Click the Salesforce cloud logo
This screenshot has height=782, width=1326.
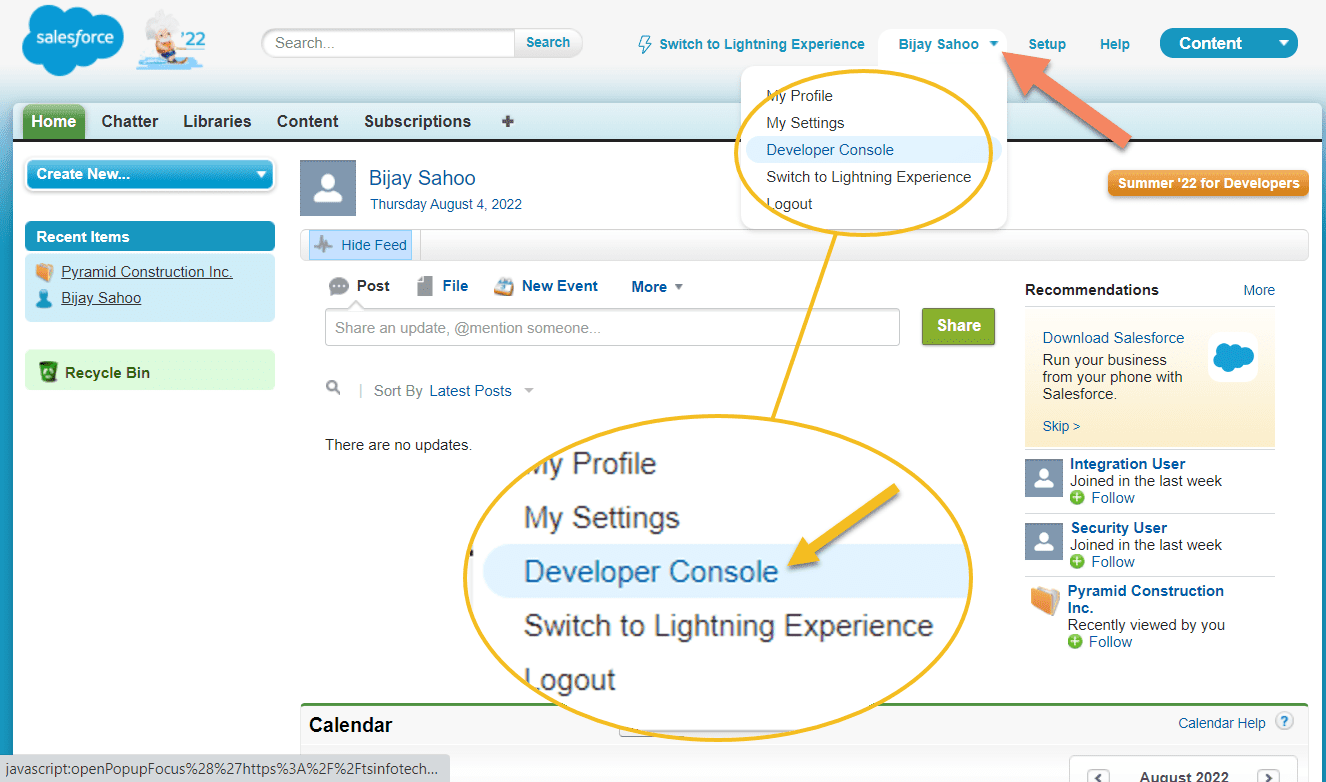[x=73, y=42]
